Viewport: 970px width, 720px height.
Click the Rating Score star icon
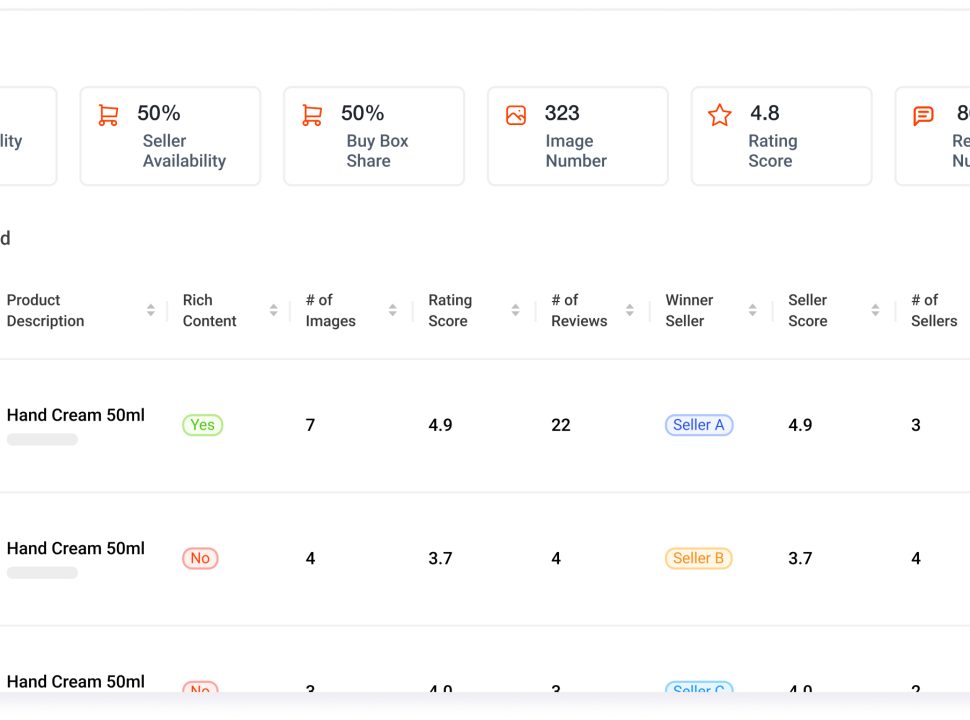[x=719, y=115]
